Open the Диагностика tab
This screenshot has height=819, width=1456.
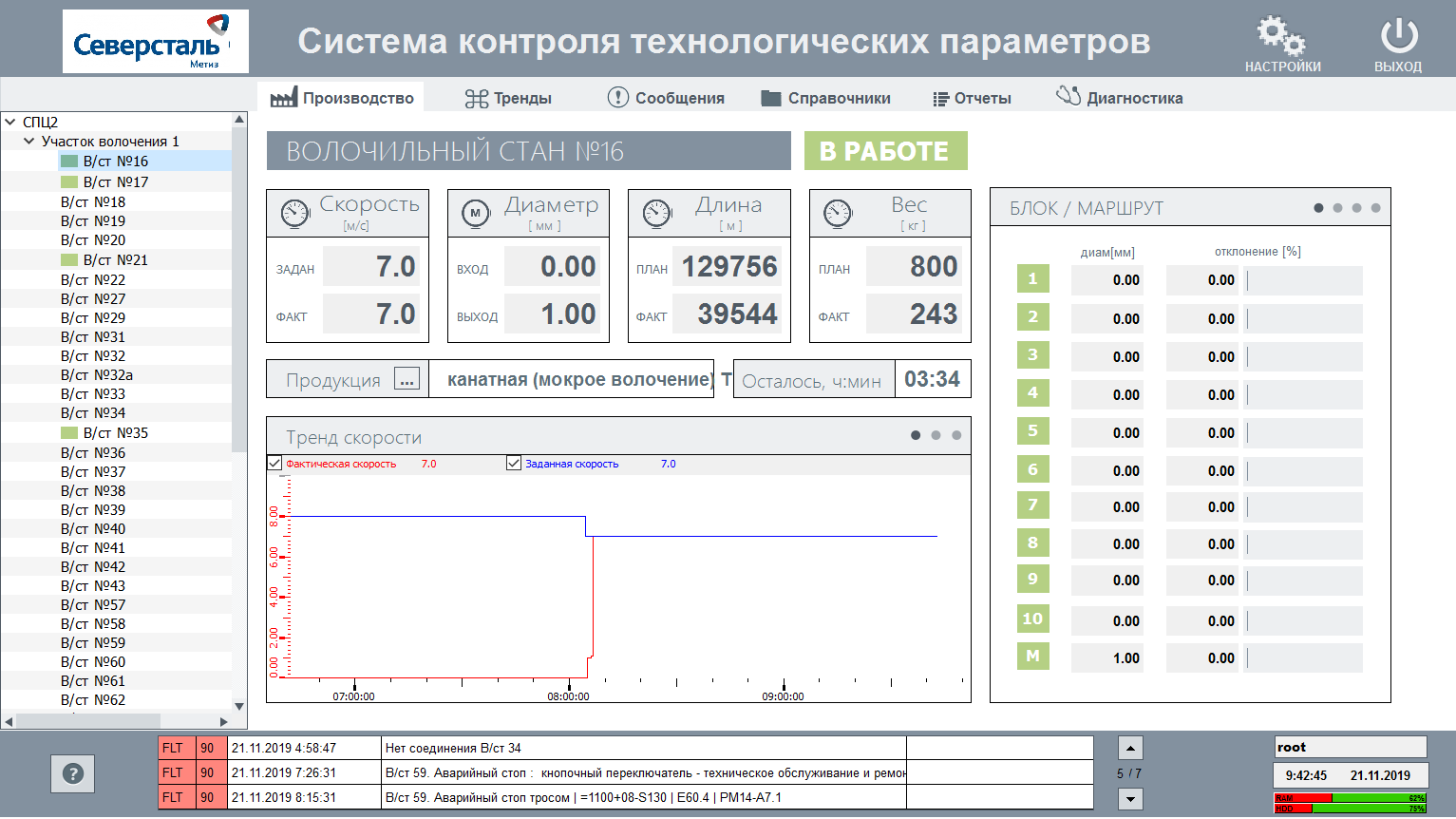[x=1120, y=98]
